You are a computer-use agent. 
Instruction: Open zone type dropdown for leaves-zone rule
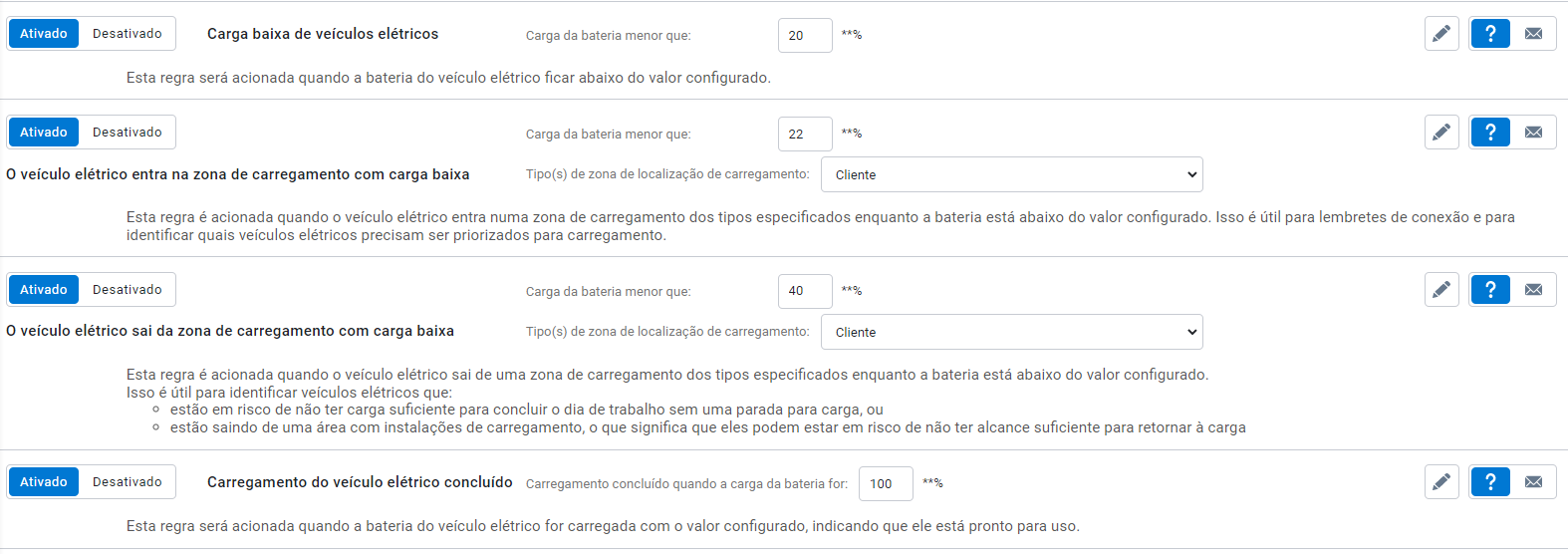pyautogui.click(x=1011, y=332)
